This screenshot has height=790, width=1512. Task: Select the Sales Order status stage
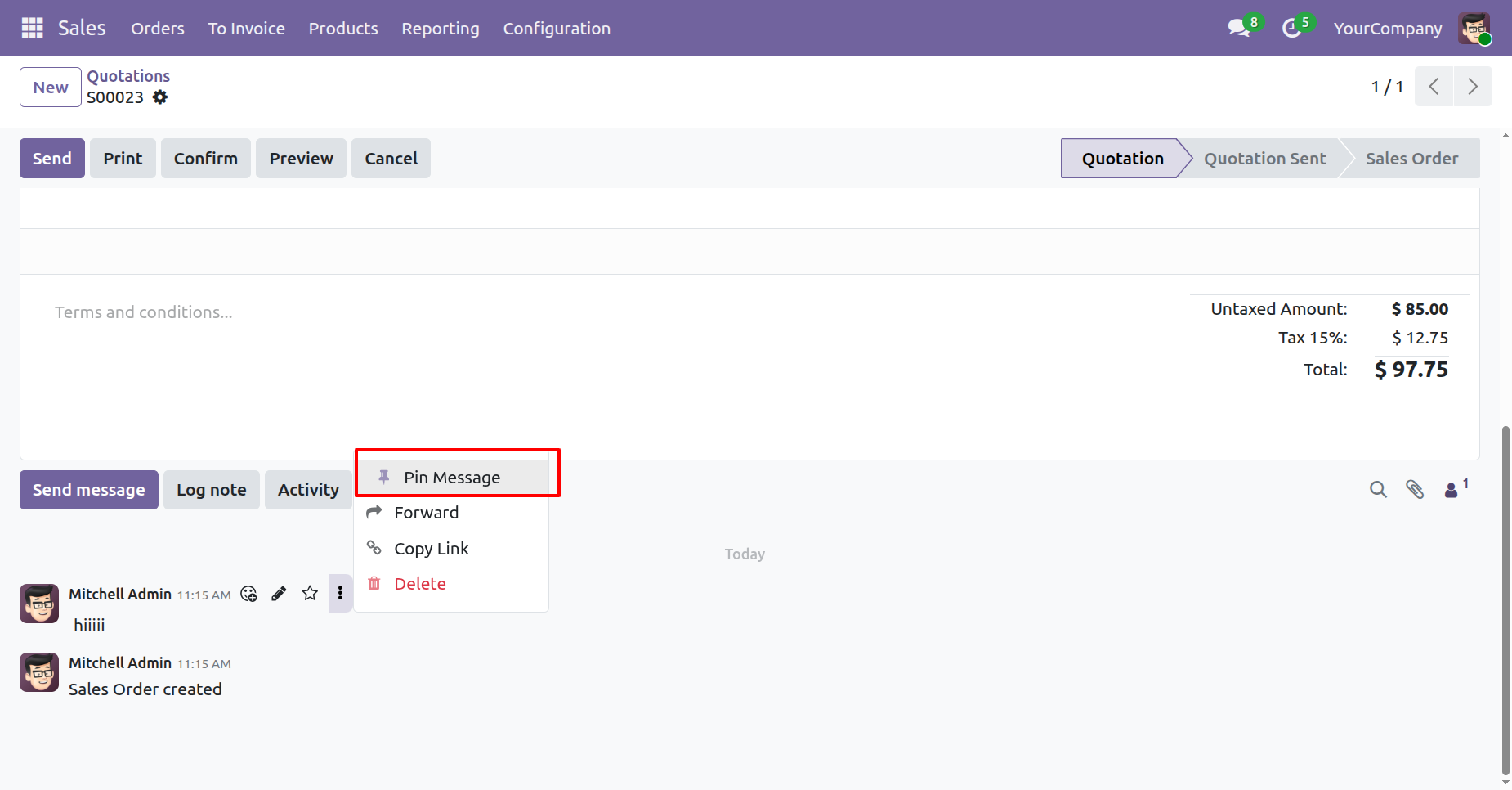pos(1411,159)
